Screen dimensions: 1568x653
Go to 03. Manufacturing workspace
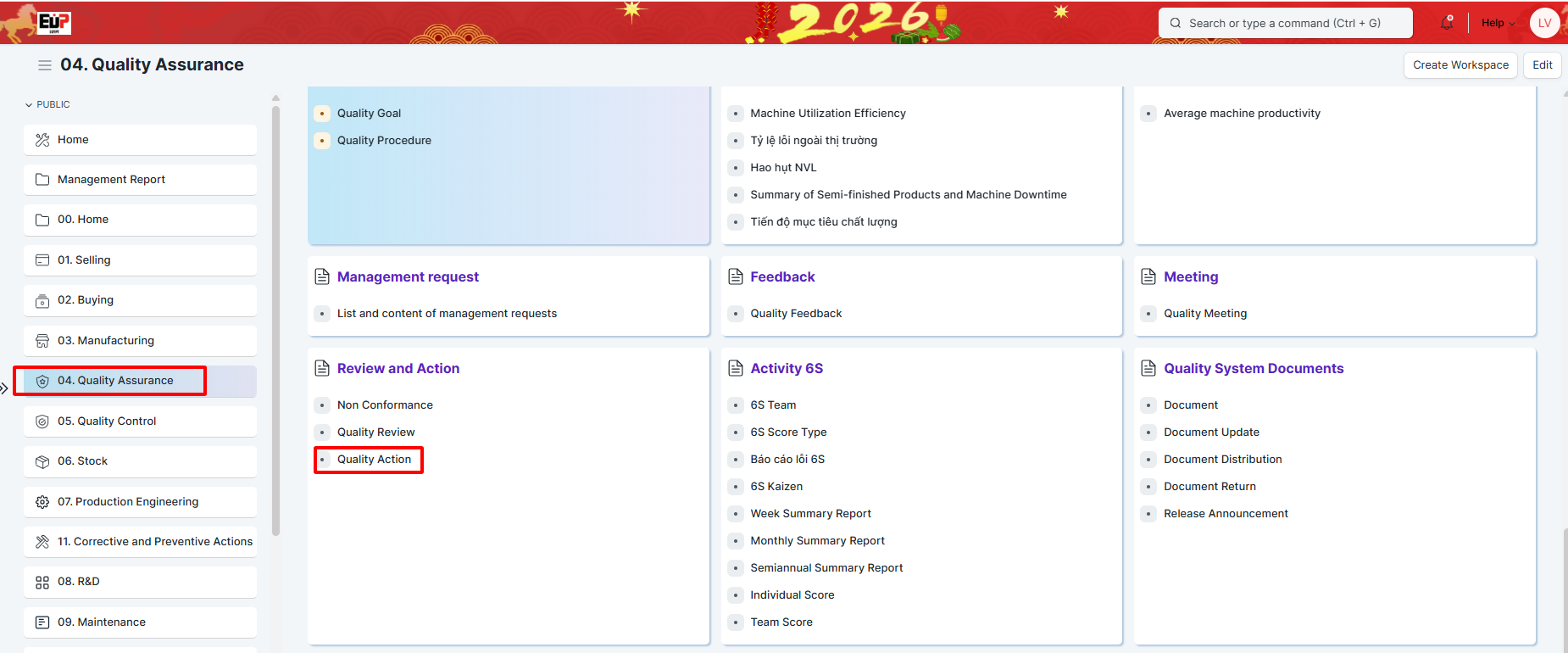coord(106,341)
